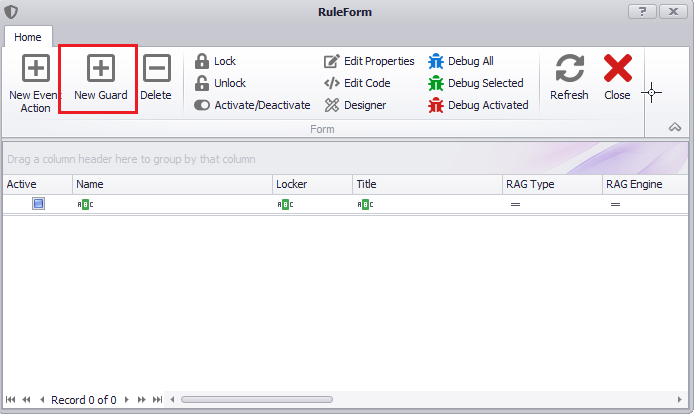Click the Title filter row field
Viewport: 696px width, 416px height.
pos(427,205)
